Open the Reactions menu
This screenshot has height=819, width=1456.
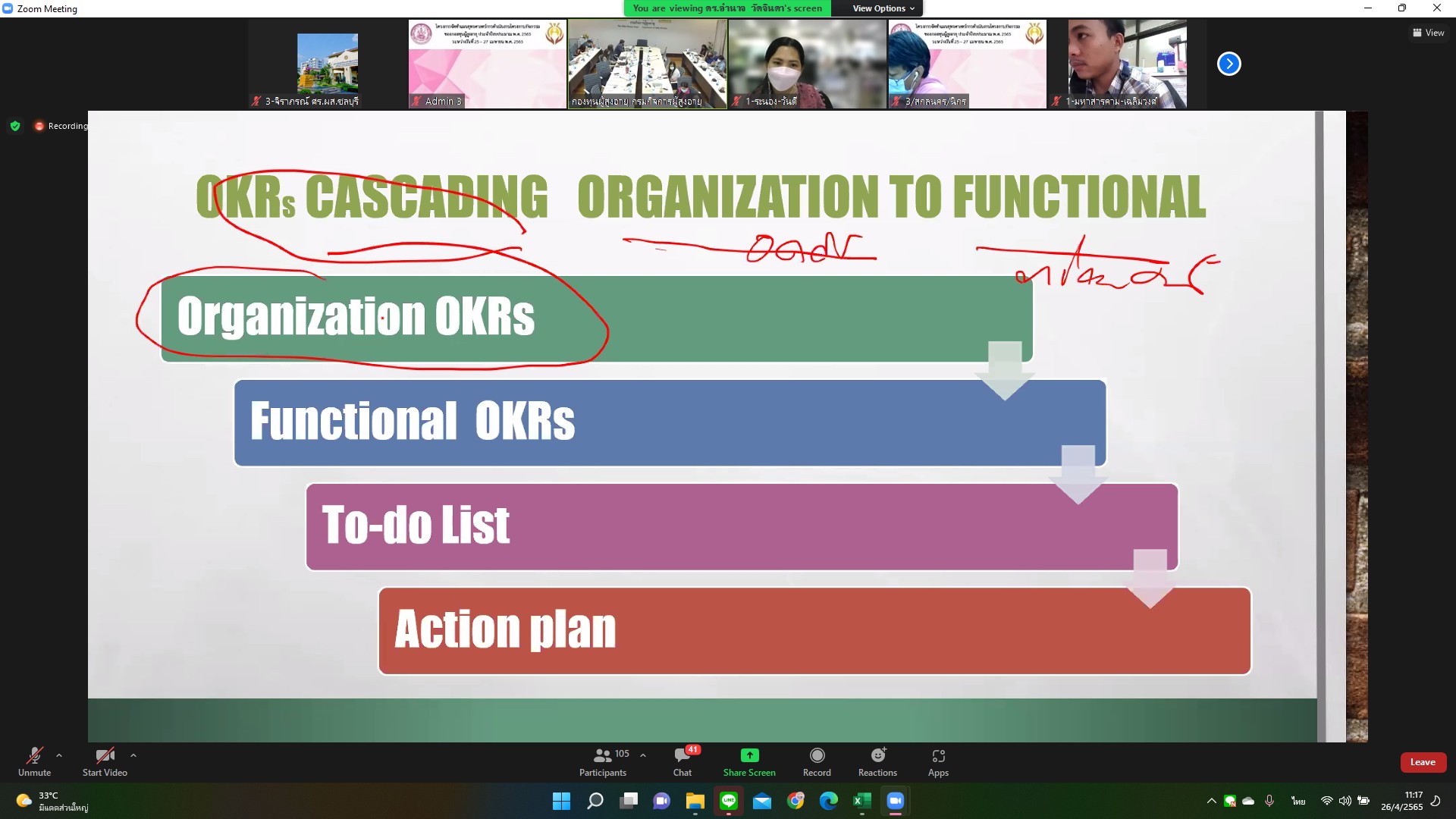(877, 761)
